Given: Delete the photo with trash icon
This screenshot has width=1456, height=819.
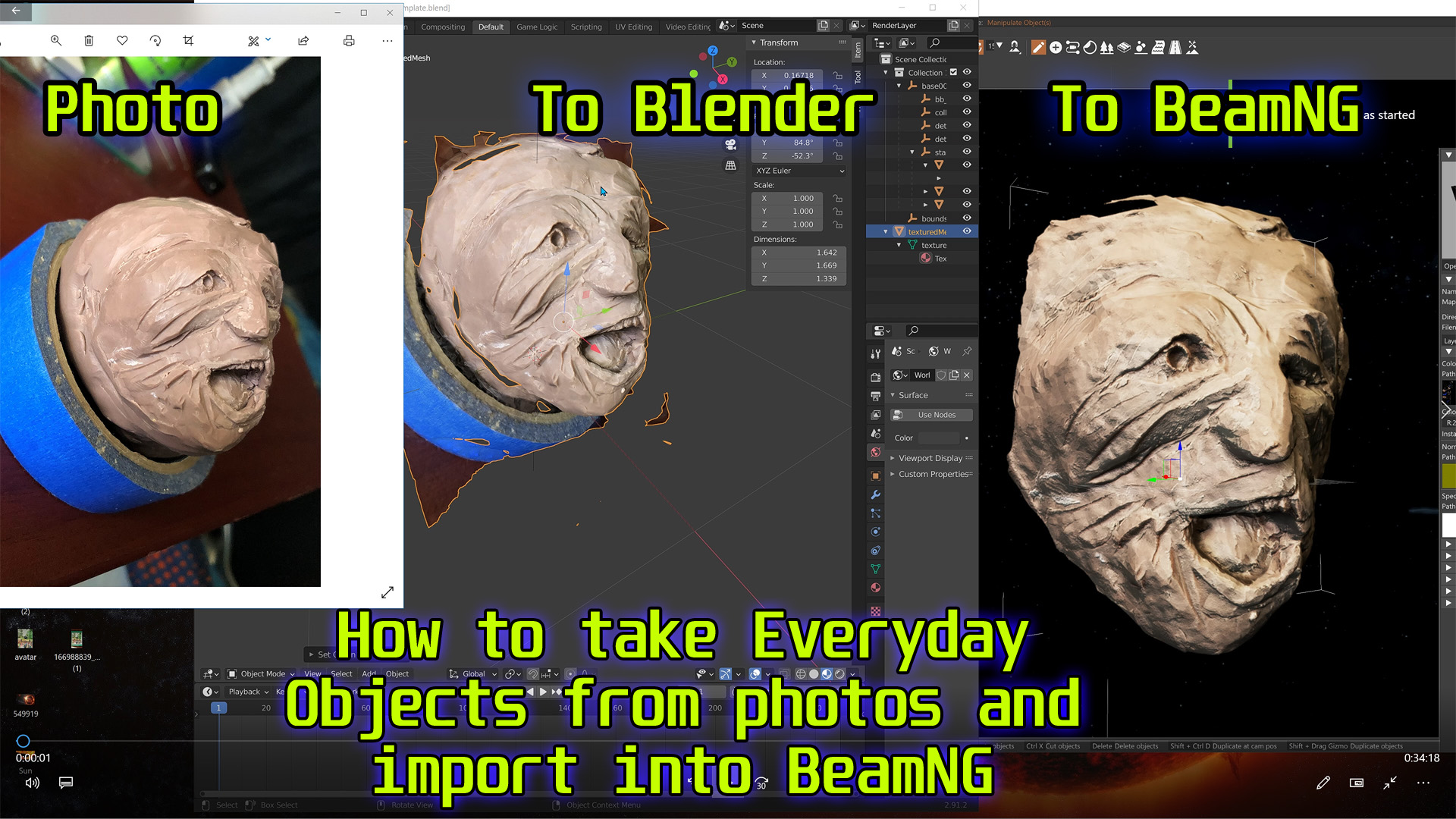Looking at the screenshot, I should 89,40.
